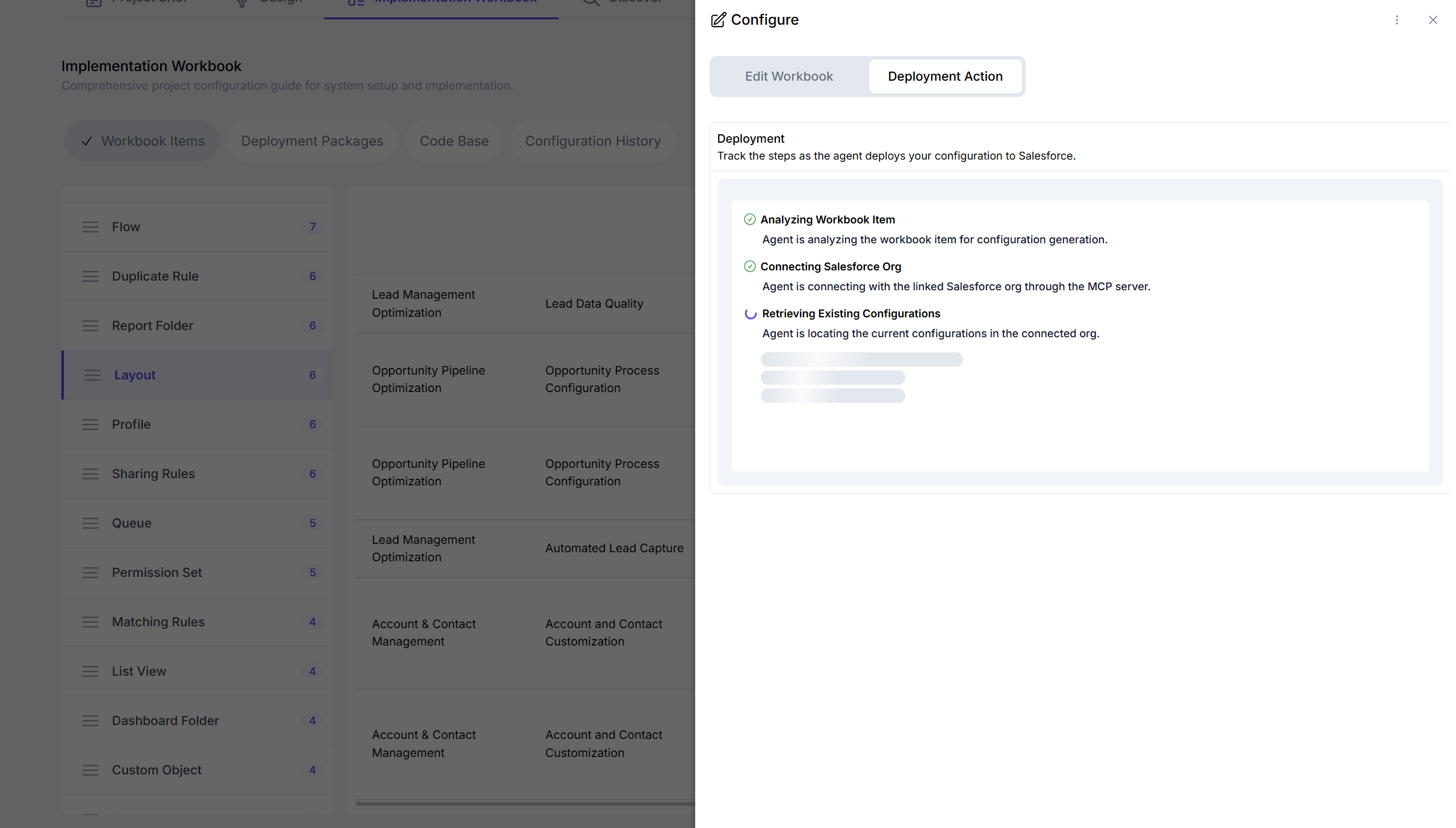Click the Connecting Salesforce Org check icon
Image resolution: width=1456 pixels, height=828 pixels.
[749, 266]
